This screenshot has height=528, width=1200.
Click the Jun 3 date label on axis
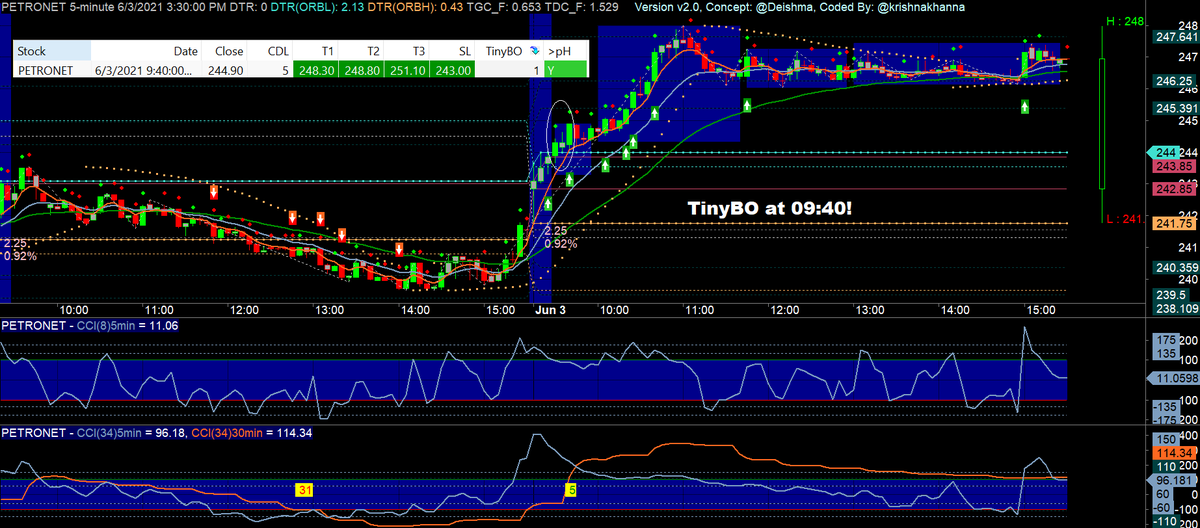[550, 310]
